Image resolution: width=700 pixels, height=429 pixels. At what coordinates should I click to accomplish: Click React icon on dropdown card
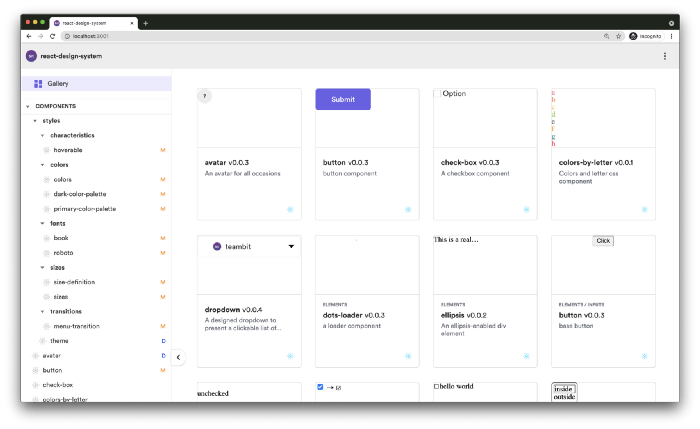(x=290, y=356)
